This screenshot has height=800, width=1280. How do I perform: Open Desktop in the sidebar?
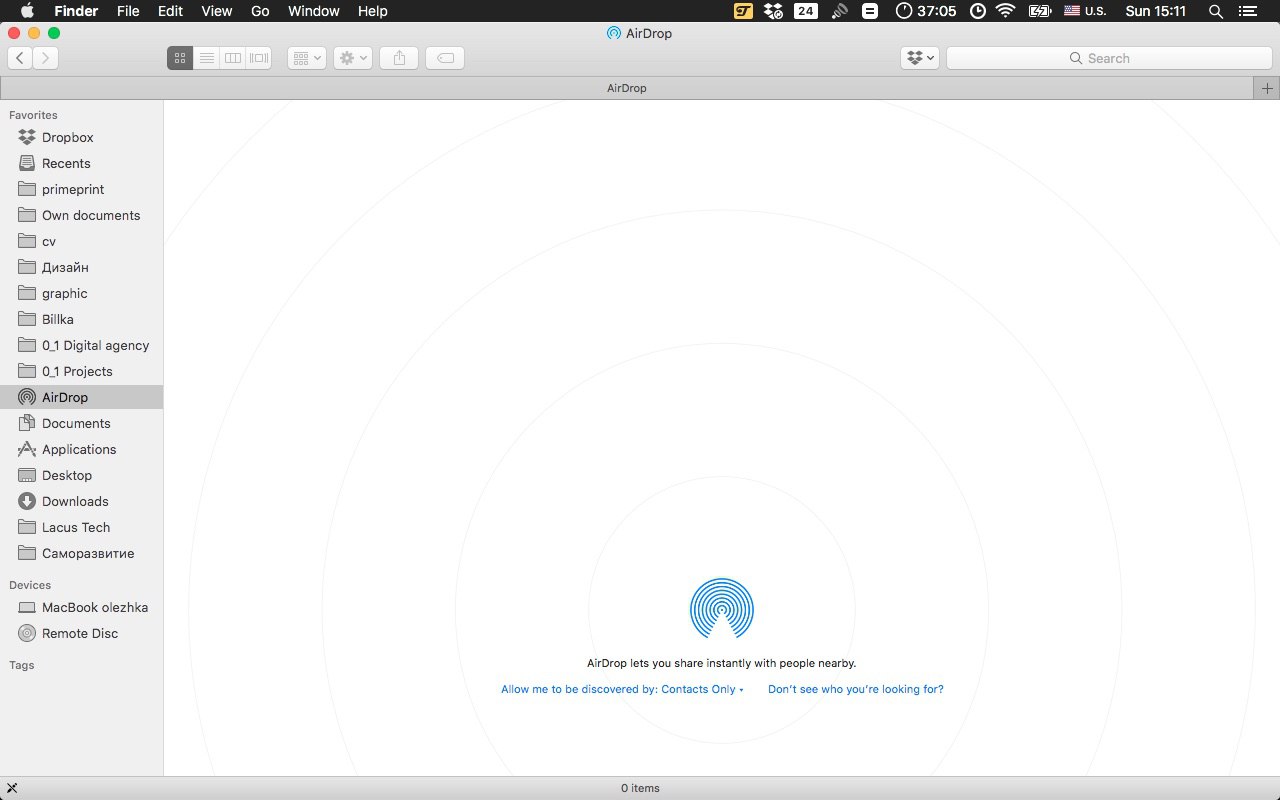pos(81,475)
